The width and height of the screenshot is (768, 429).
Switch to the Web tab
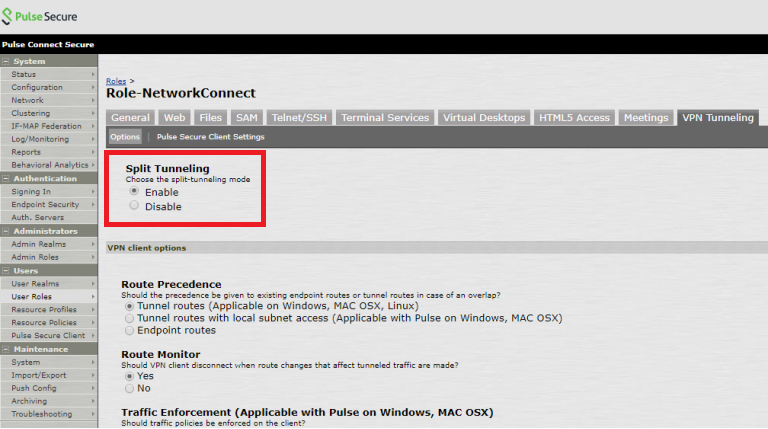(x=174, y=118)
